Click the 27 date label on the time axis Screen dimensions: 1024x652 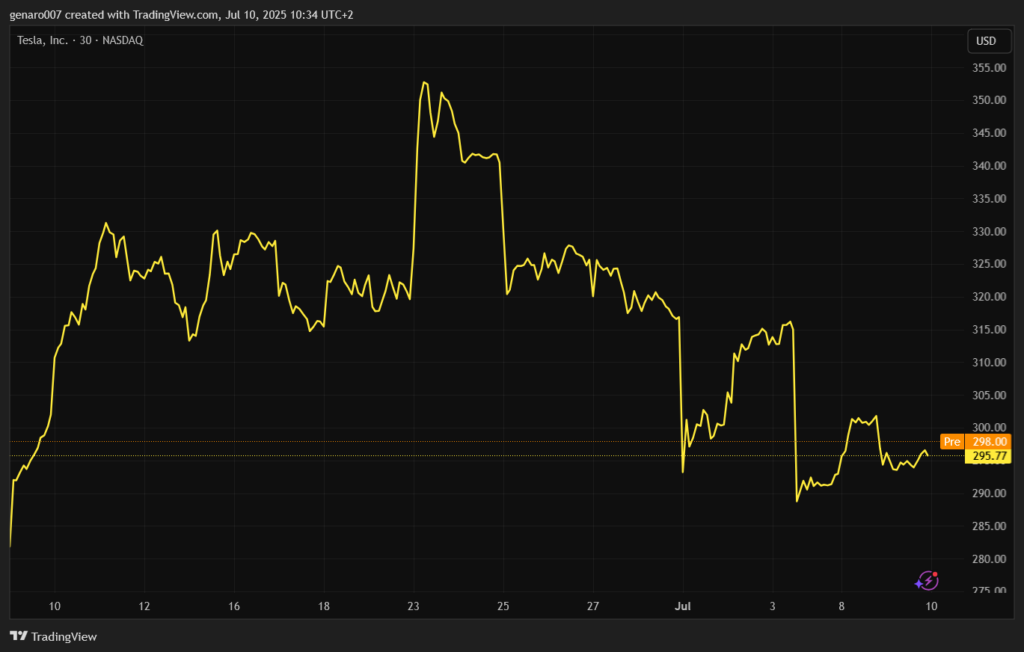tap(593, 606)
